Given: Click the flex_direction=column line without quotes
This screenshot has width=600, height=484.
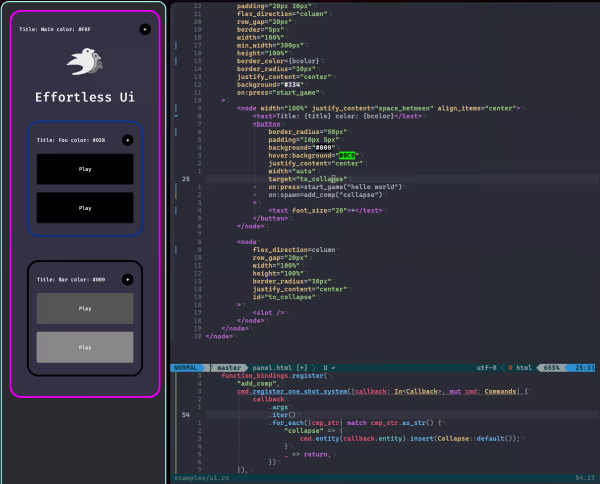Looking at the screenshot, I should (294, 250).
